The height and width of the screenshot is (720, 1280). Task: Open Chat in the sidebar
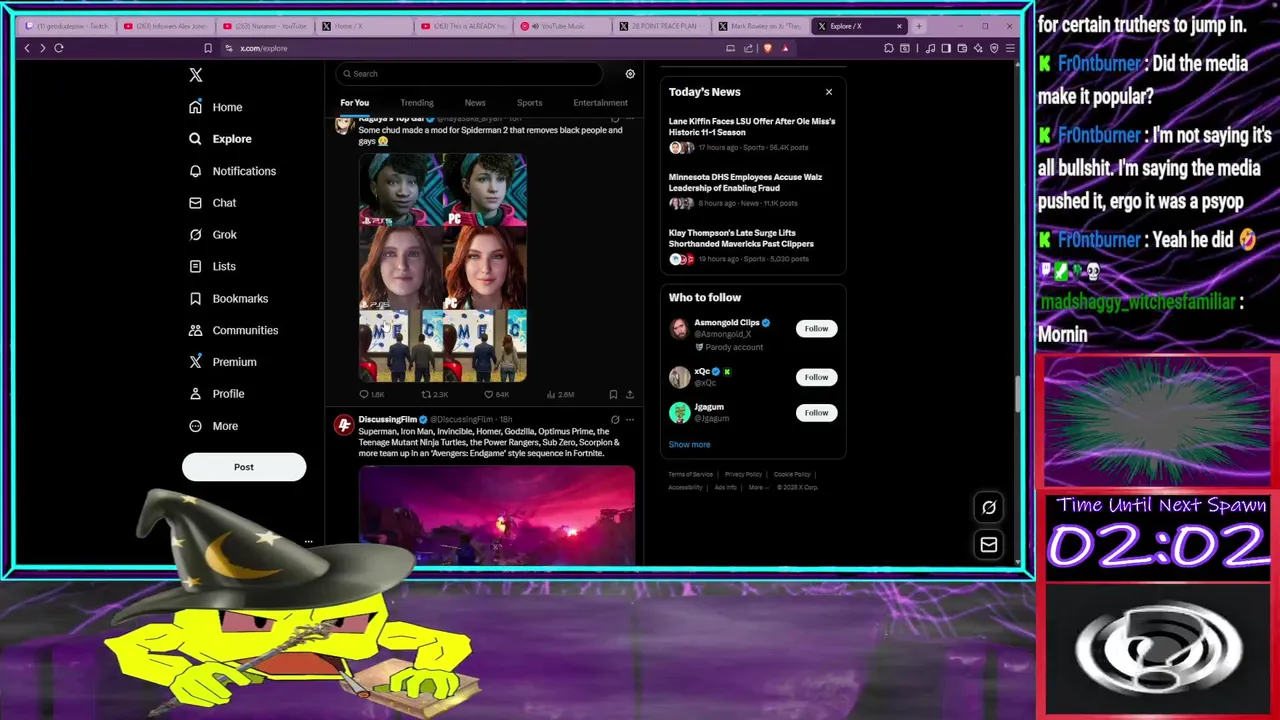tap(212, 203)
